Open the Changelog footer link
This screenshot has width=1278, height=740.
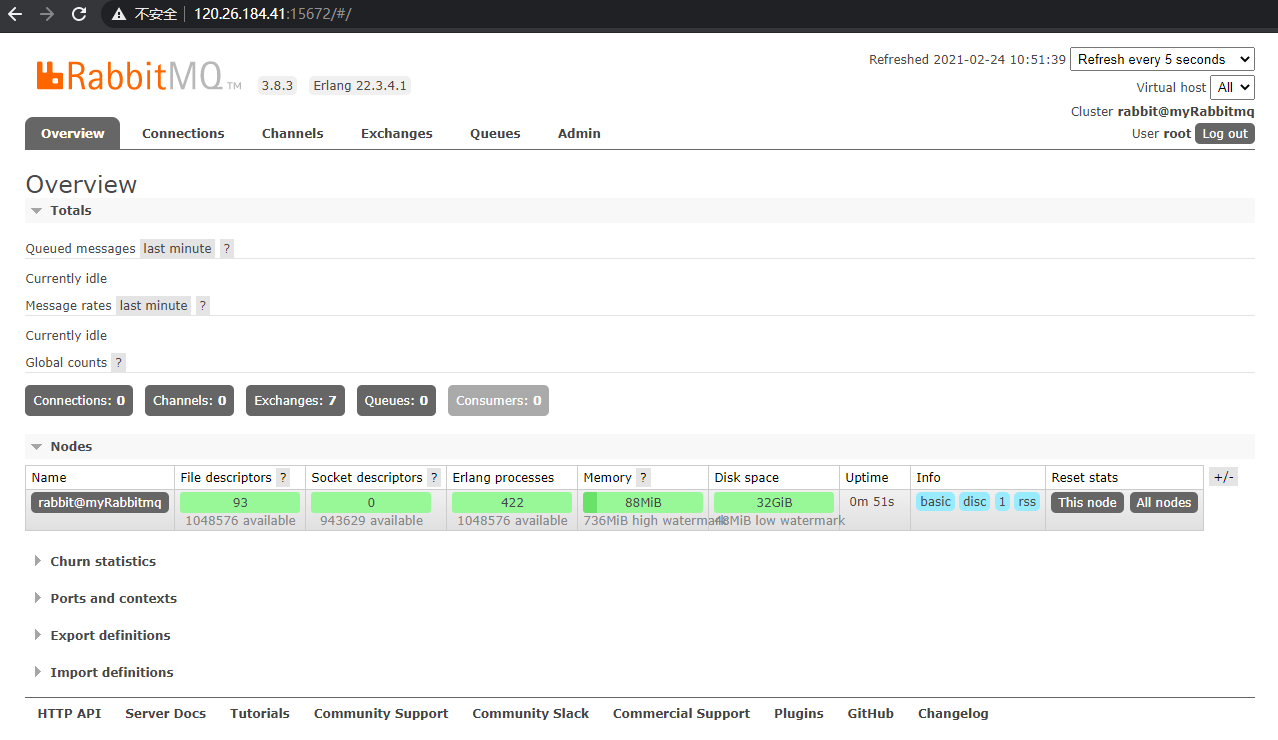tap(953, 713)
